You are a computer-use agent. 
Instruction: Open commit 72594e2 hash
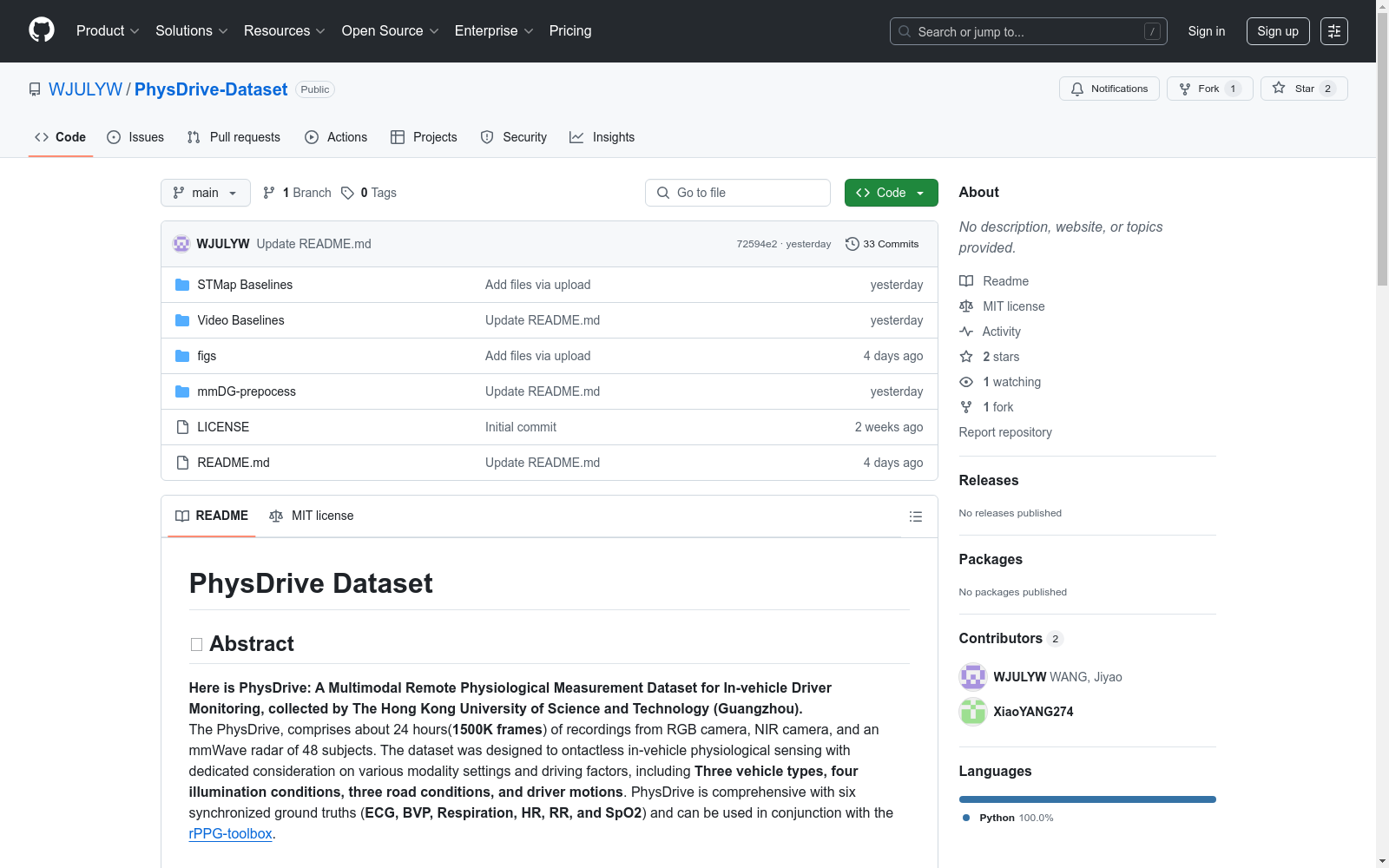point(757,244)
